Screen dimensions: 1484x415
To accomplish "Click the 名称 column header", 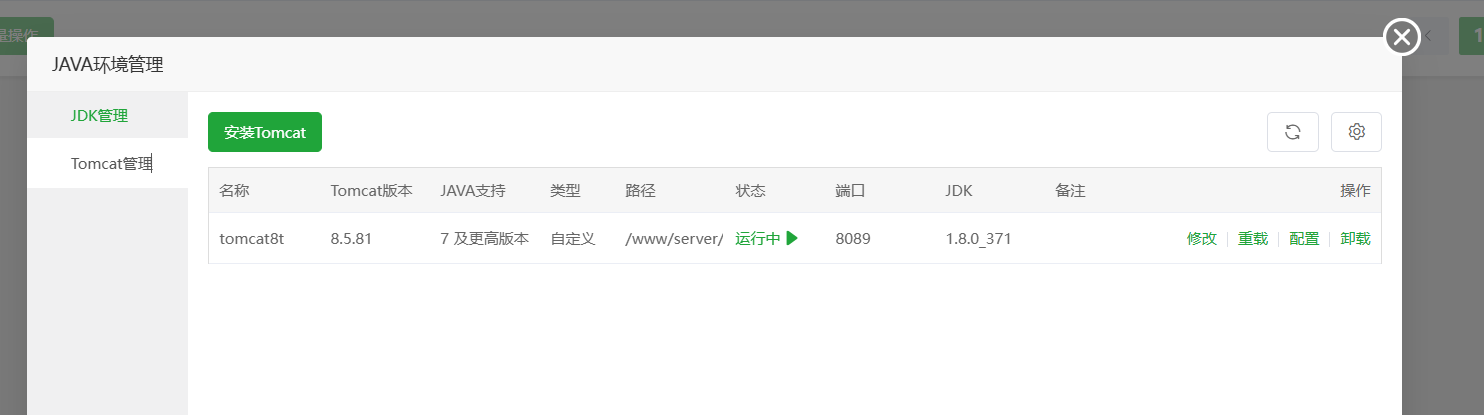I will coord(234,190).
